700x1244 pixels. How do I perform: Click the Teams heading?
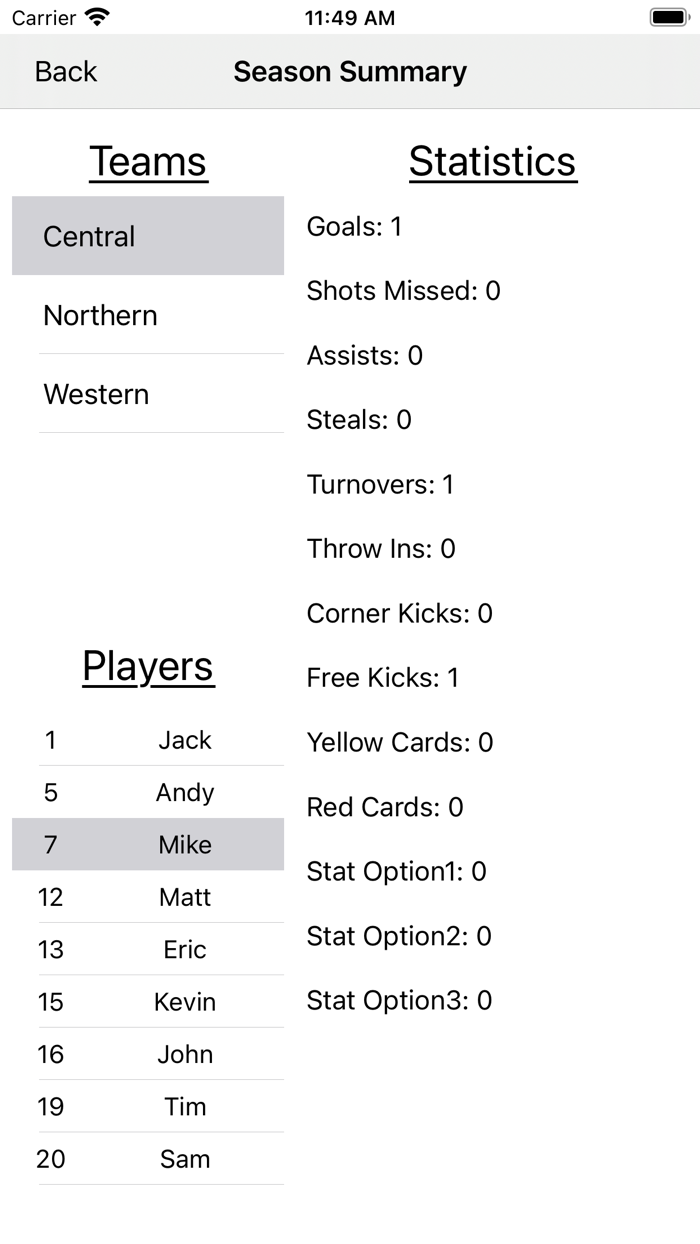pyautogui.click(x=148, y=161)
